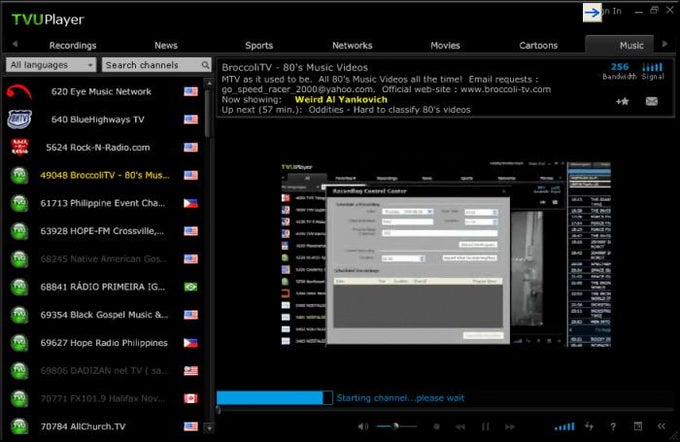
Task: Switch to the Movies tab
Action: (x=445, y=46)
